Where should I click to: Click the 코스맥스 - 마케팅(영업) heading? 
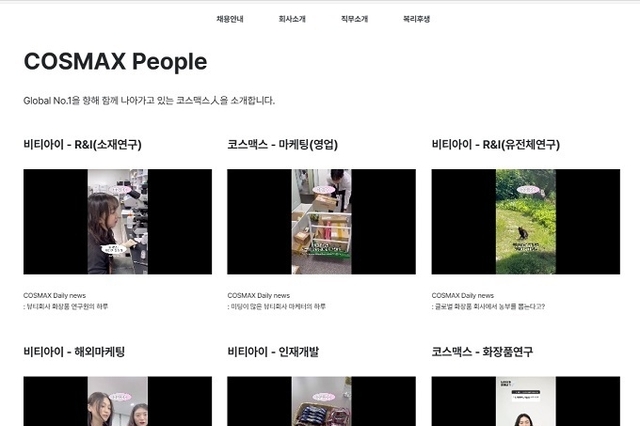(x=282, y=144)
